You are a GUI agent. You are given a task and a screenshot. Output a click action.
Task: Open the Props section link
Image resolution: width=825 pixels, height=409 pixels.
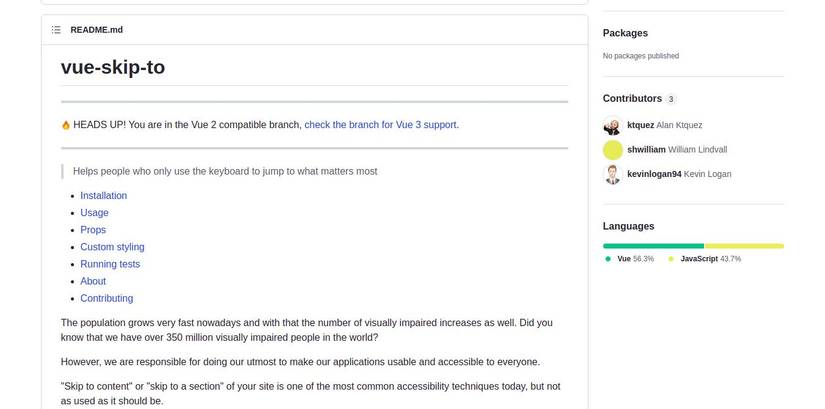[93, 230]
